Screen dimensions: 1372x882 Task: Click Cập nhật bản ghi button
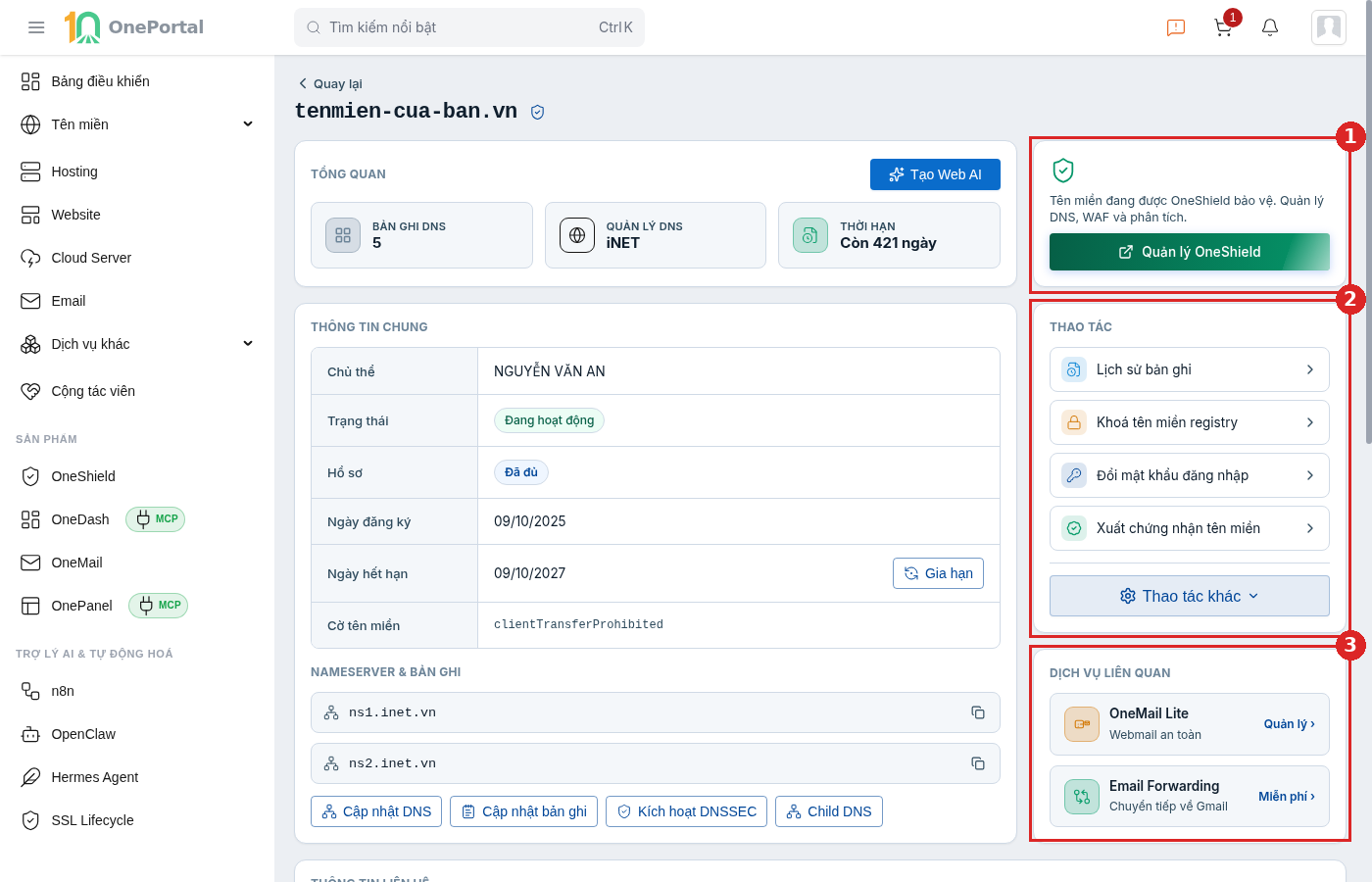(523, 811)
